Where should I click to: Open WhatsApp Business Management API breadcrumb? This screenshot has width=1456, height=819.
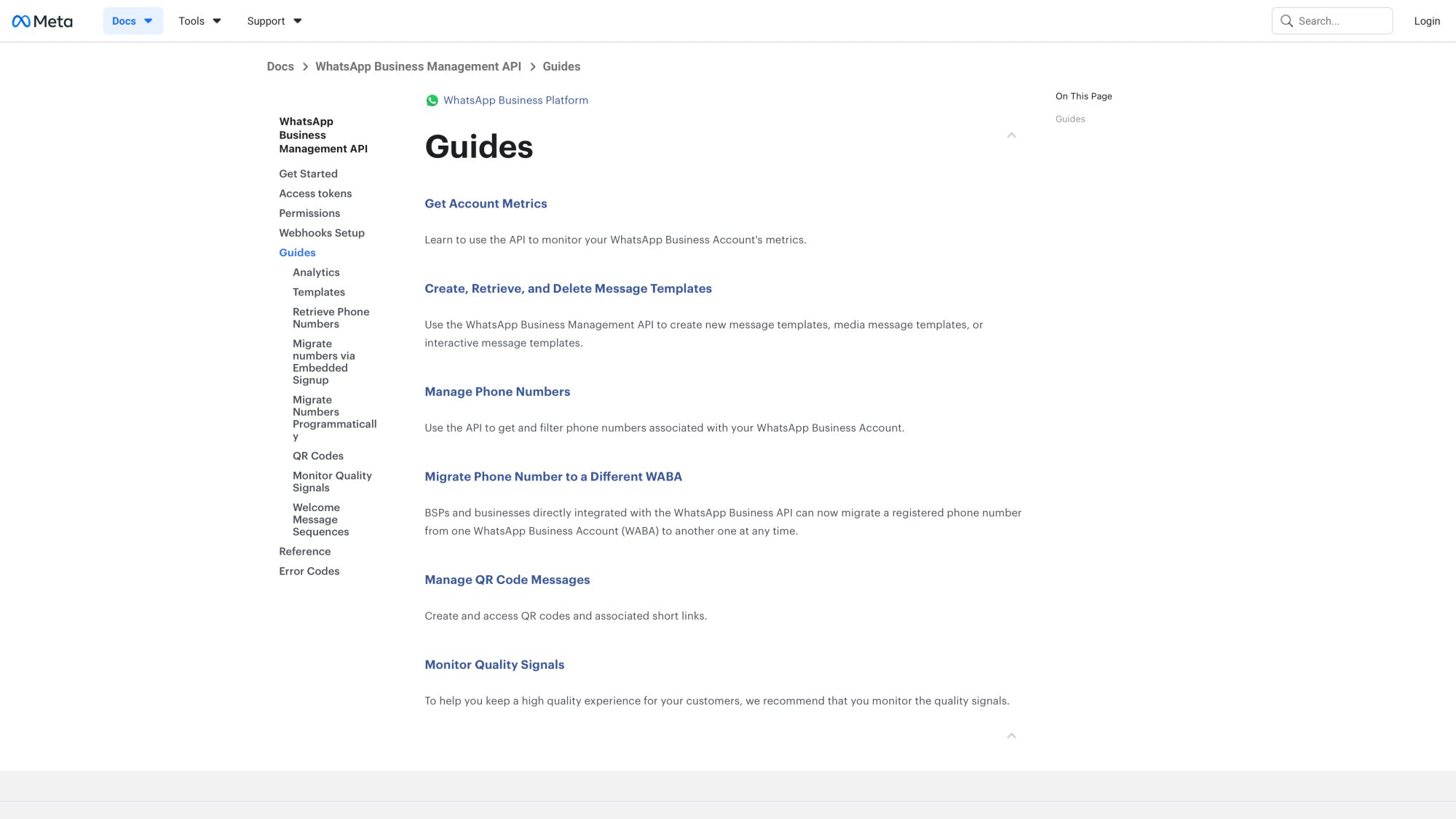coord(418,66)
